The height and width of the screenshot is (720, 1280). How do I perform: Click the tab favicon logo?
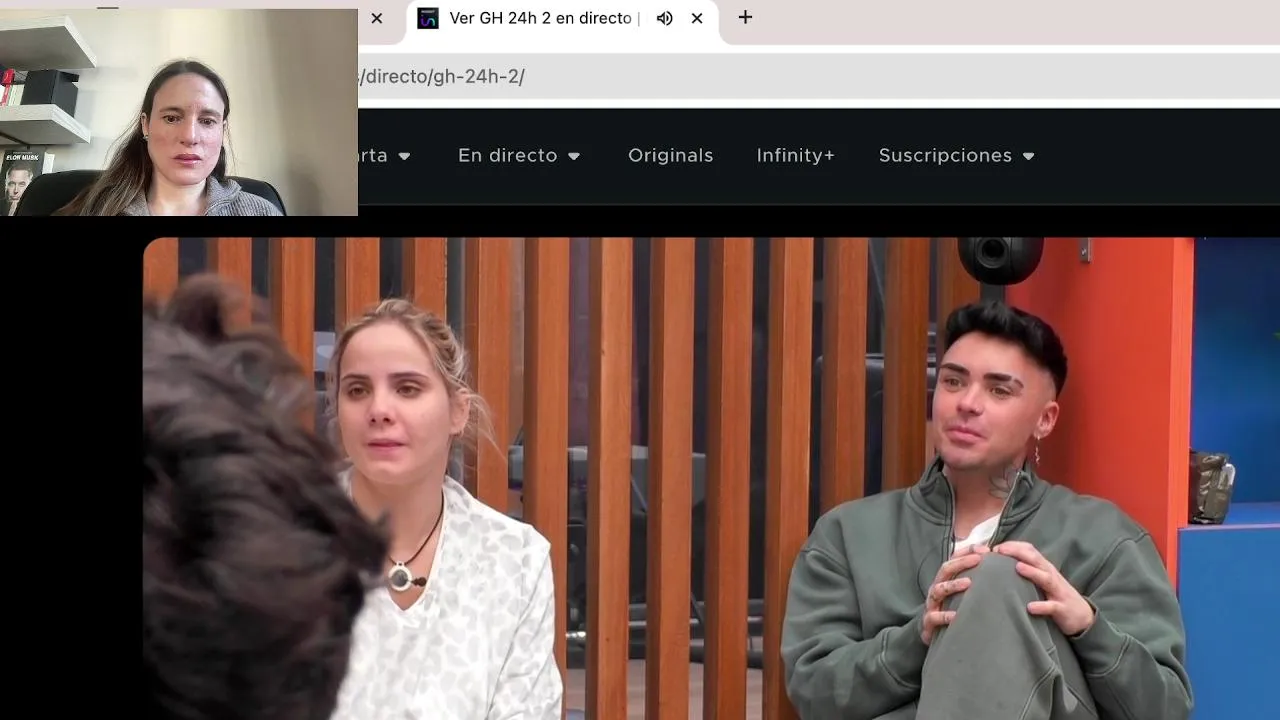point(428,18)
